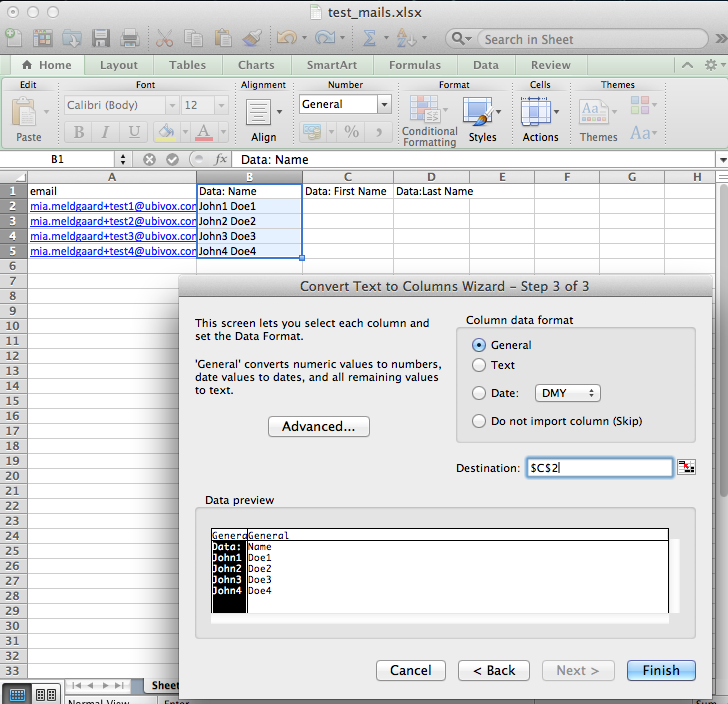Viewport: 728px width, 704px height.
Task: Click the Format Painter brush icon
Action: 252,39
